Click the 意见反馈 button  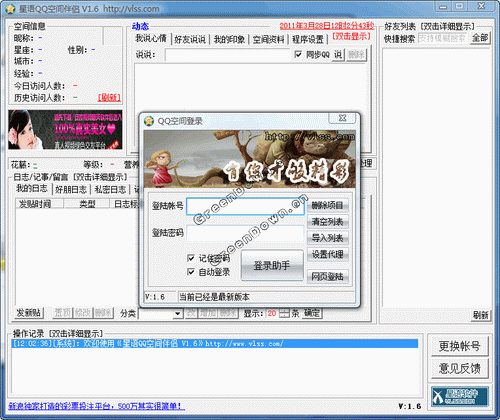[x=459, y=368]
